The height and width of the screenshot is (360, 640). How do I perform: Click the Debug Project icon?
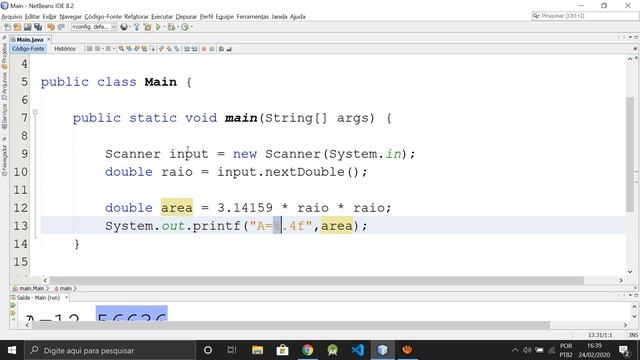171,27
